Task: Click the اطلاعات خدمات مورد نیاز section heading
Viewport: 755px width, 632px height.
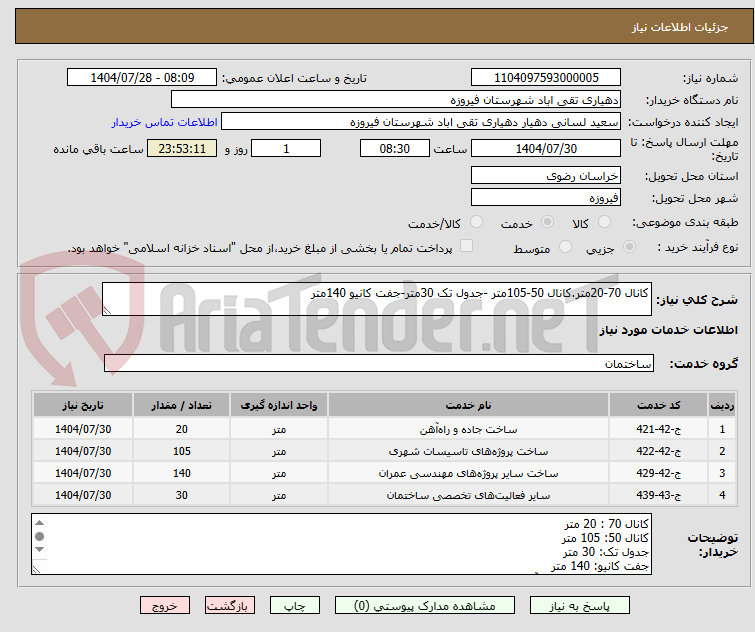Action: 668,330
